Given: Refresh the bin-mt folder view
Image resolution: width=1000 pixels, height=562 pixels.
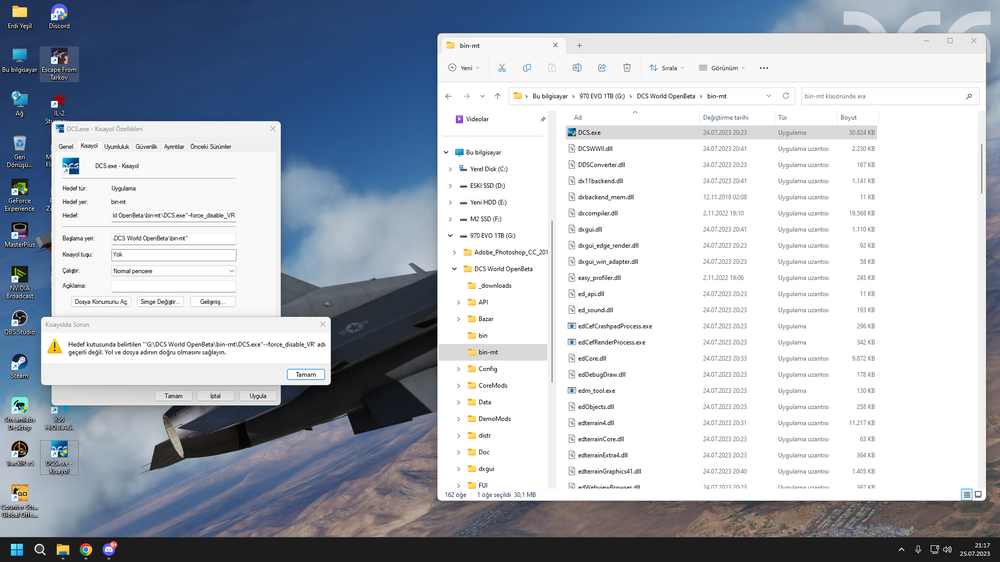Looking at the screenshot, I should tap(786, 96).
